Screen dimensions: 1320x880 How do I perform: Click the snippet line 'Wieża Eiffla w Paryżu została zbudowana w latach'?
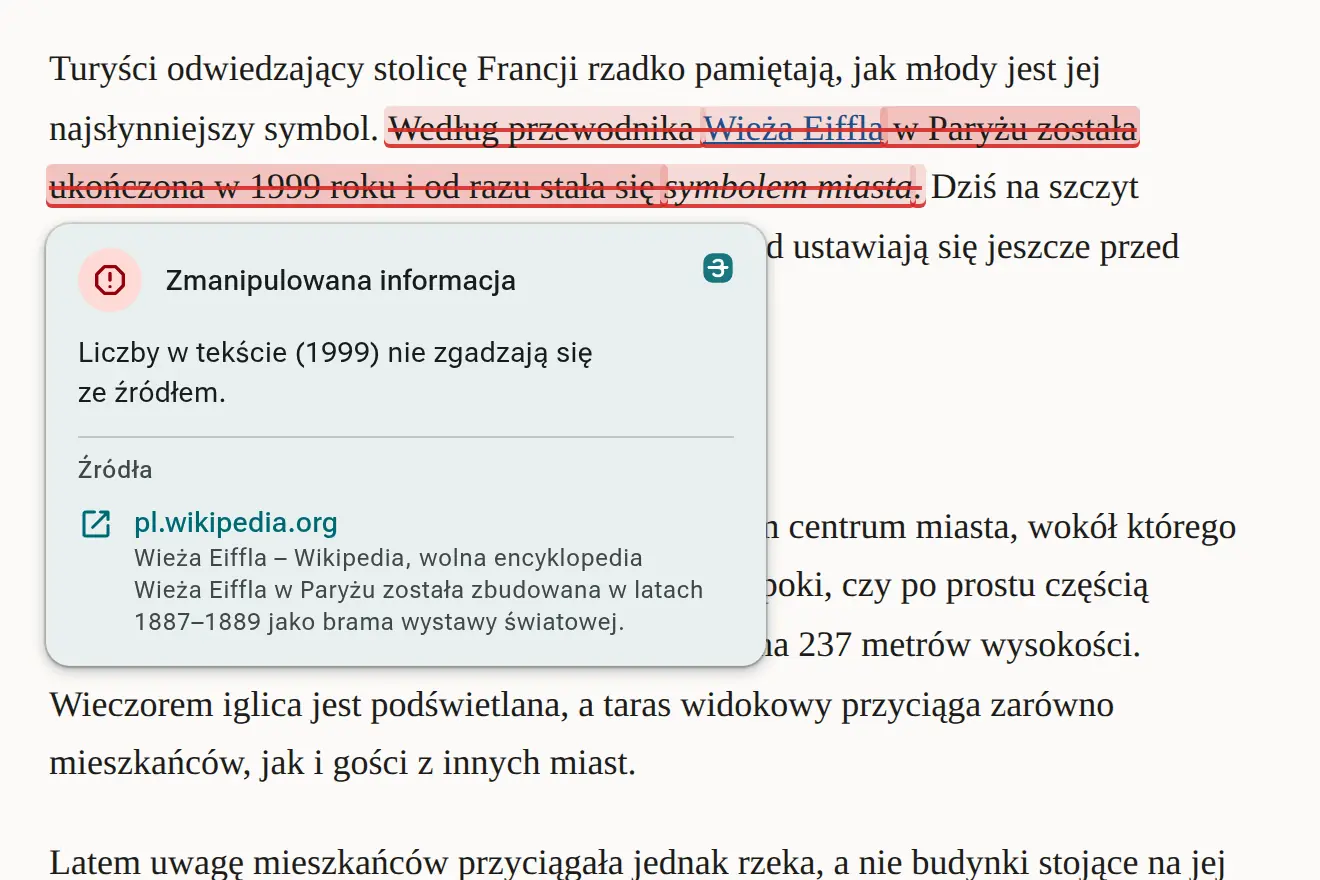click(x=418, y=590)
